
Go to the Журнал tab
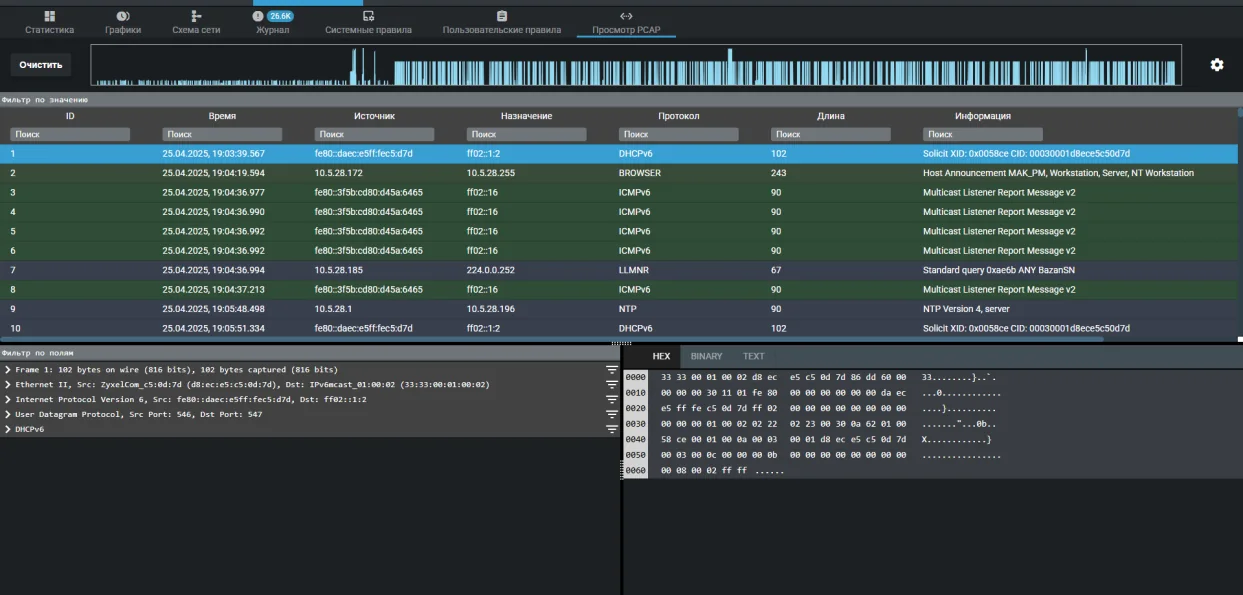pos(272,23)
